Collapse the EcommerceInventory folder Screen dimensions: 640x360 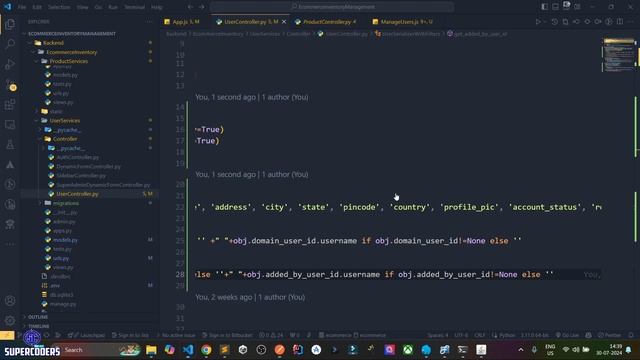pos(71,52)
